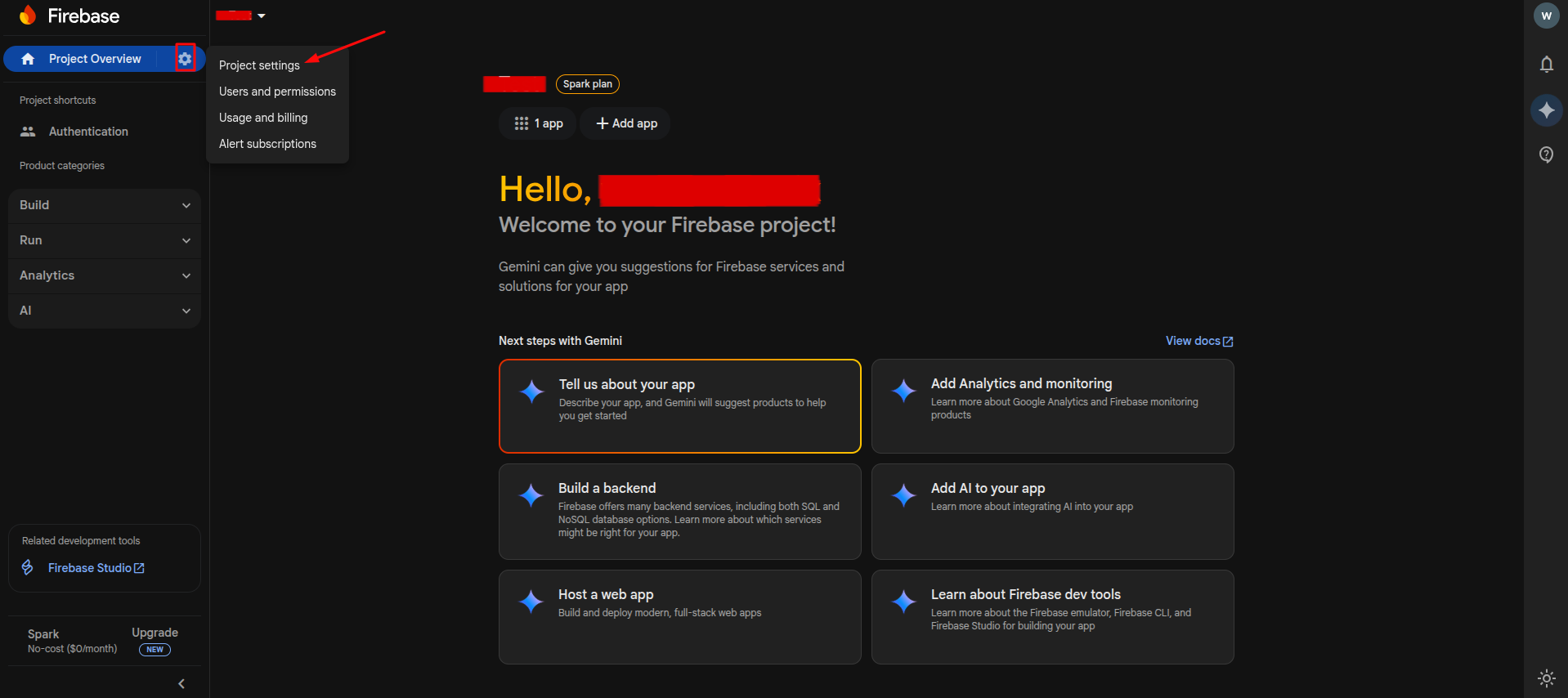Expand the AI category
Image resolution: width=1568 pixels, height=698 pixels.
pyautogui.click(x=105, y=311)
